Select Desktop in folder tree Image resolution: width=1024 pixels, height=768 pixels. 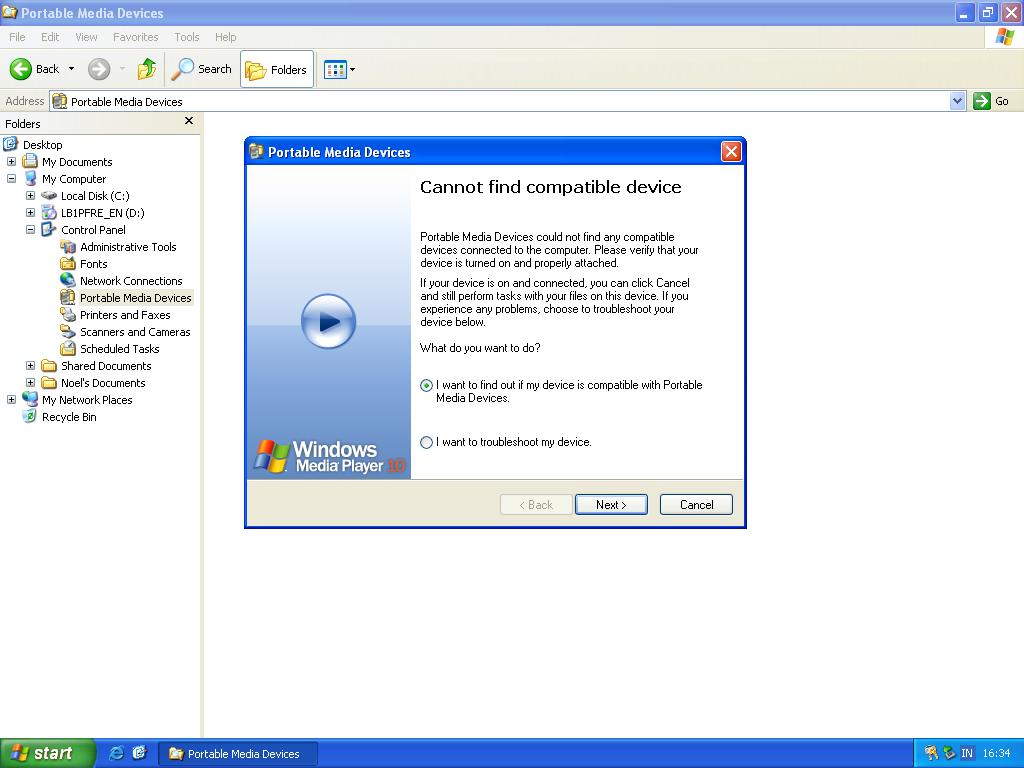42,145
